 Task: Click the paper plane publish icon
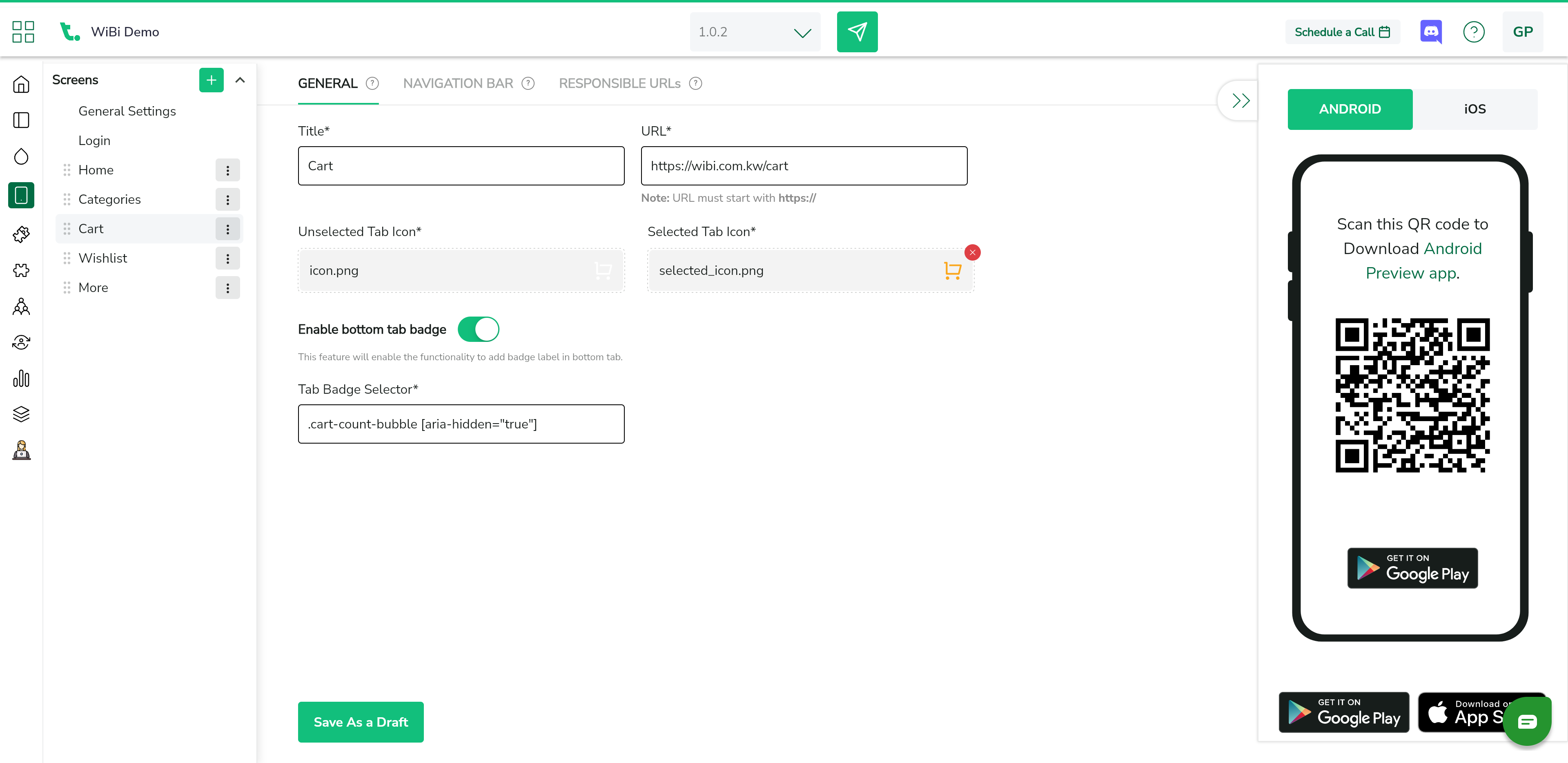point(856,32)
